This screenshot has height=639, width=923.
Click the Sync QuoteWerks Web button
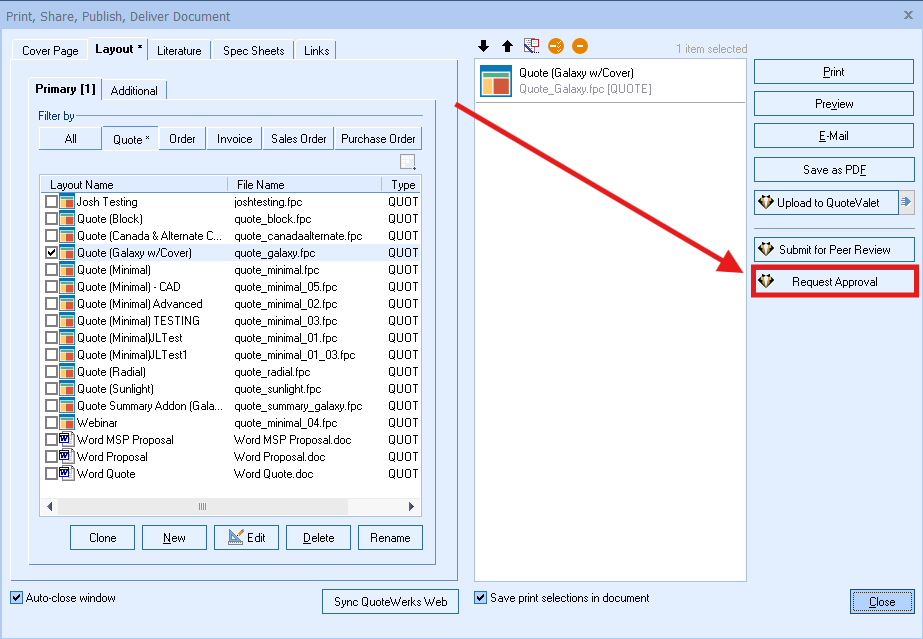coord(390,601)
